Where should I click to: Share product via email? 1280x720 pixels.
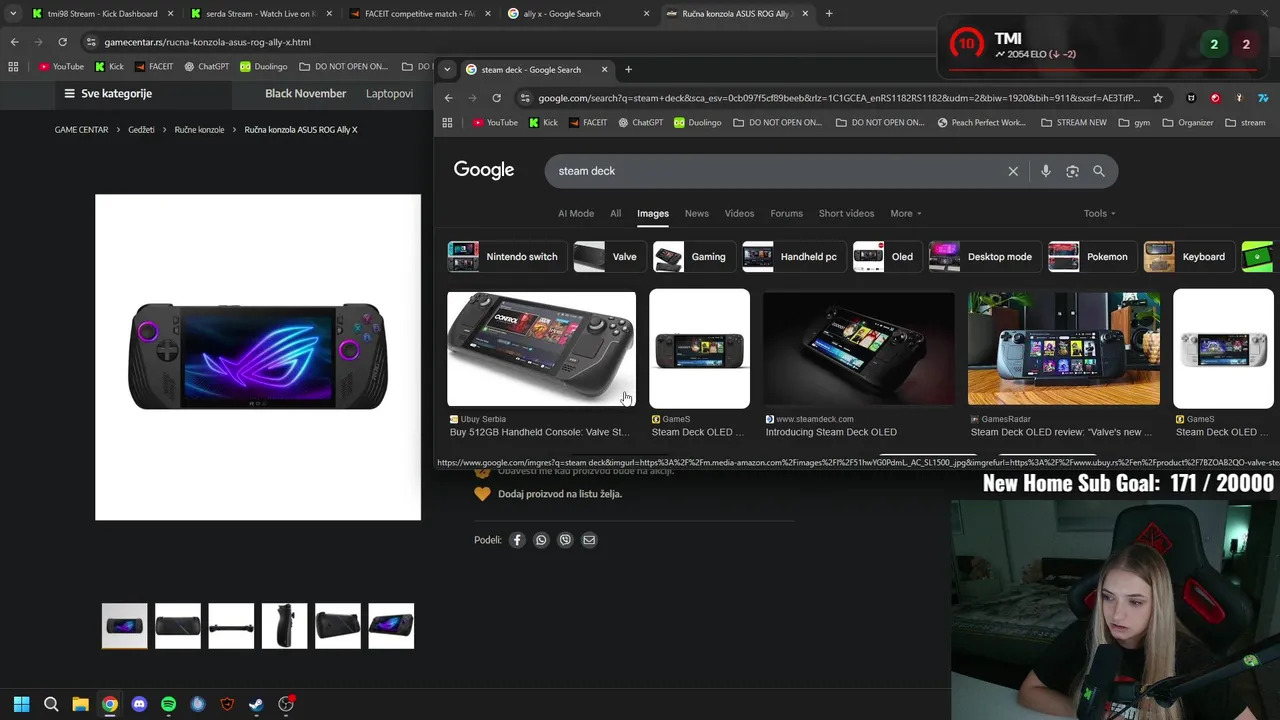[x=589, y=540]
